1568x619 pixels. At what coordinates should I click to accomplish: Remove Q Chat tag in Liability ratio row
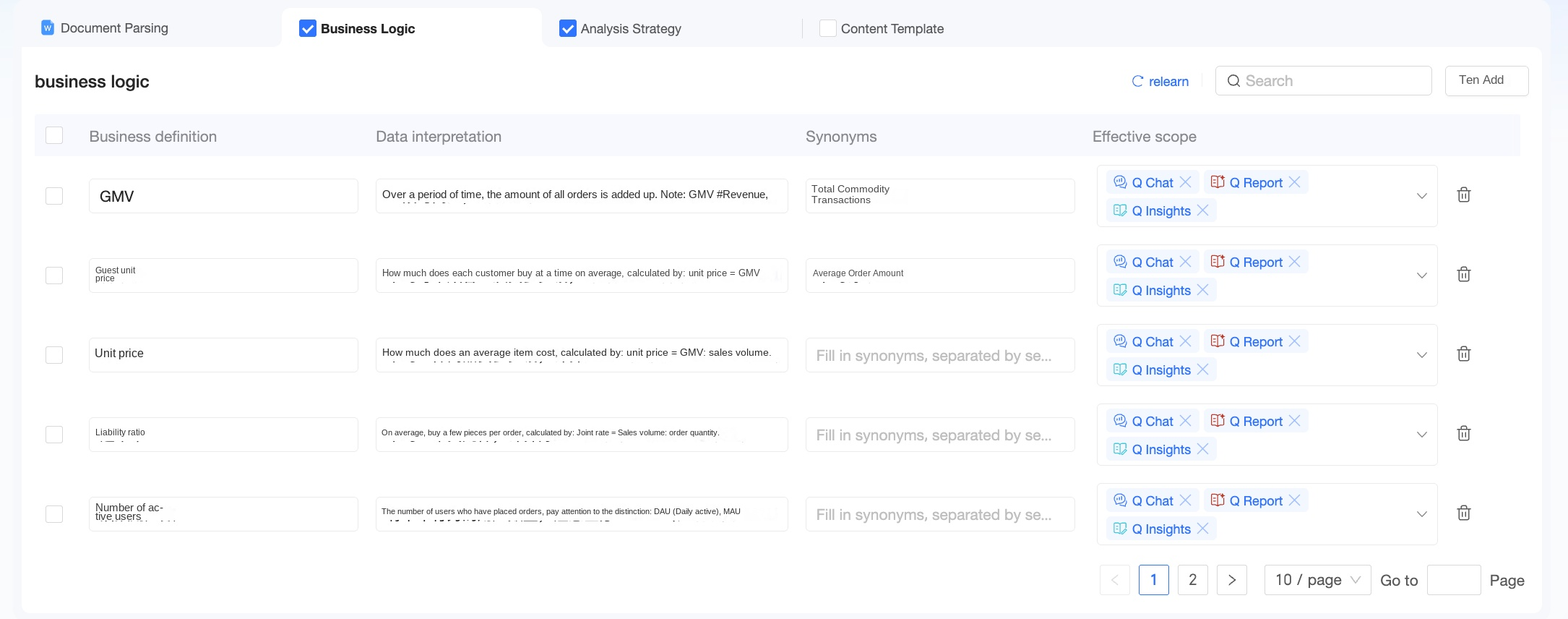[1186, 421]
